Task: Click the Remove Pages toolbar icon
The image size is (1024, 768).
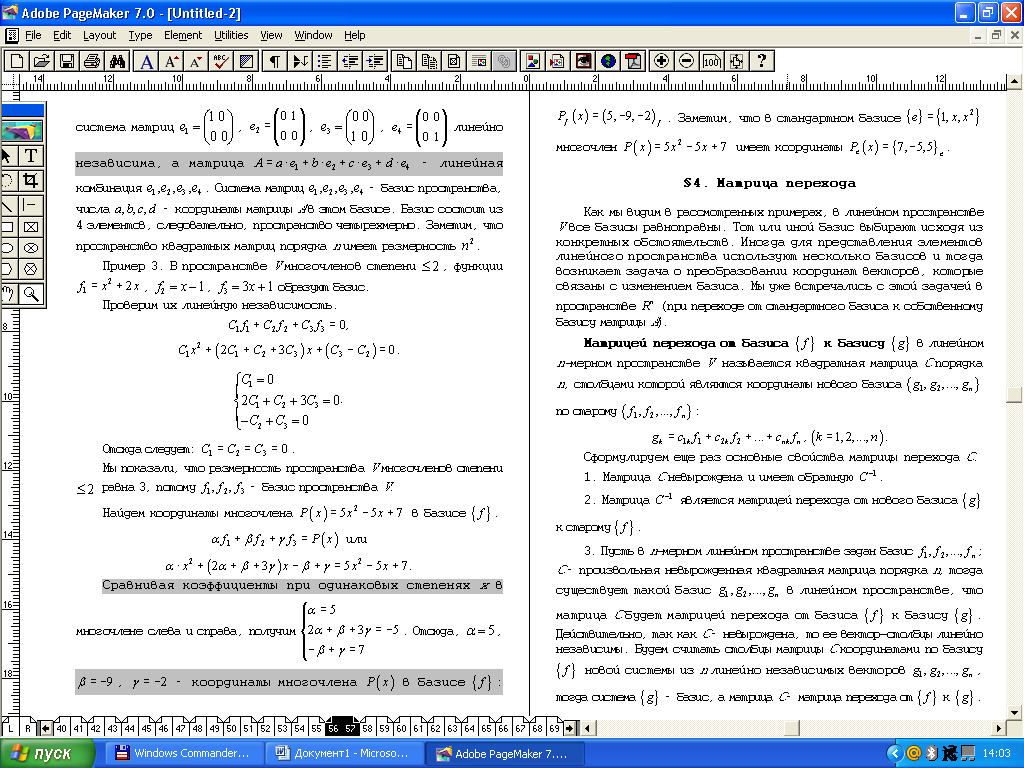Action: pos(429,61)
